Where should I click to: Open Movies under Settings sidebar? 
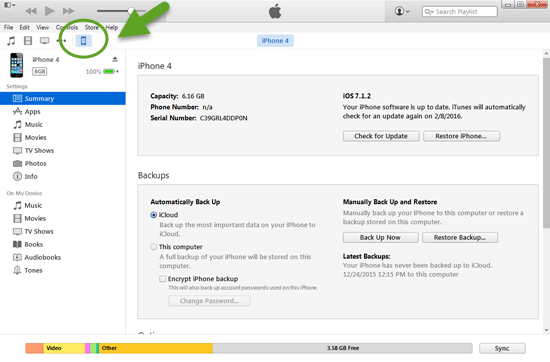[x=63, y=138]
